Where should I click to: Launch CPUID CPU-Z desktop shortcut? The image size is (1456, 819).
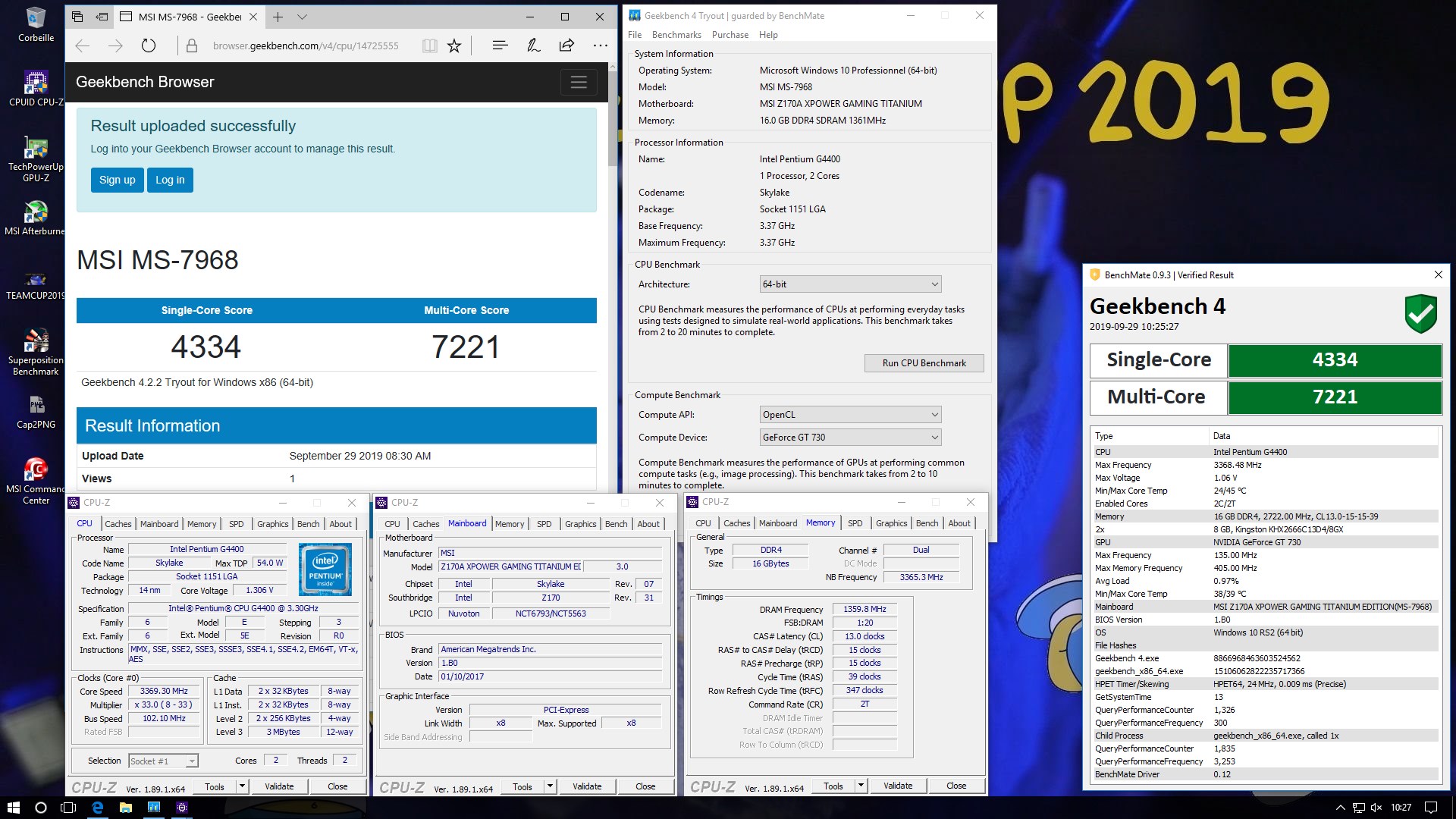tap(36, 88)
